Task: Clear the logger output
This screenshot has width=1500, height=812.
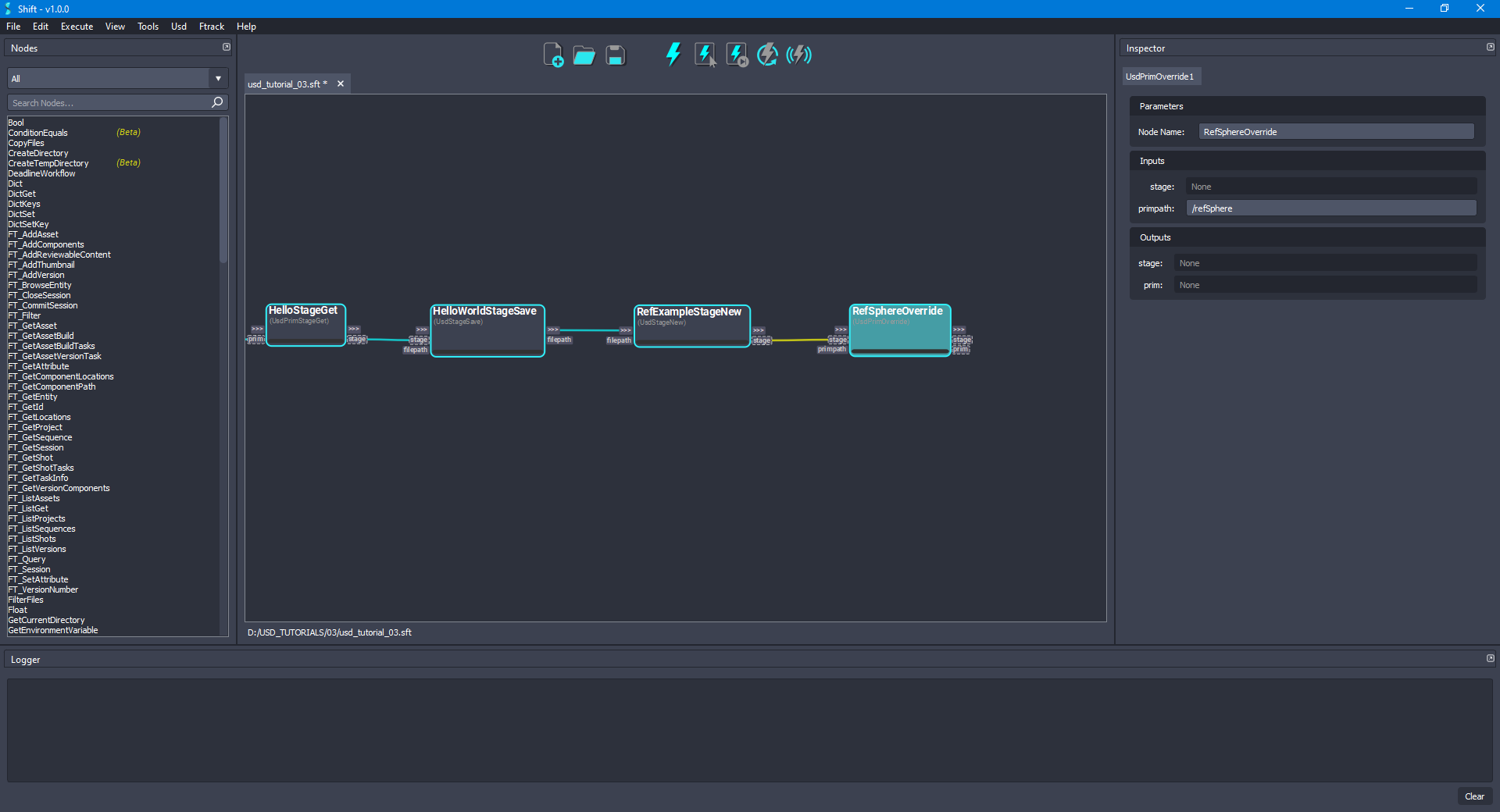Action: click(1474, 796)
